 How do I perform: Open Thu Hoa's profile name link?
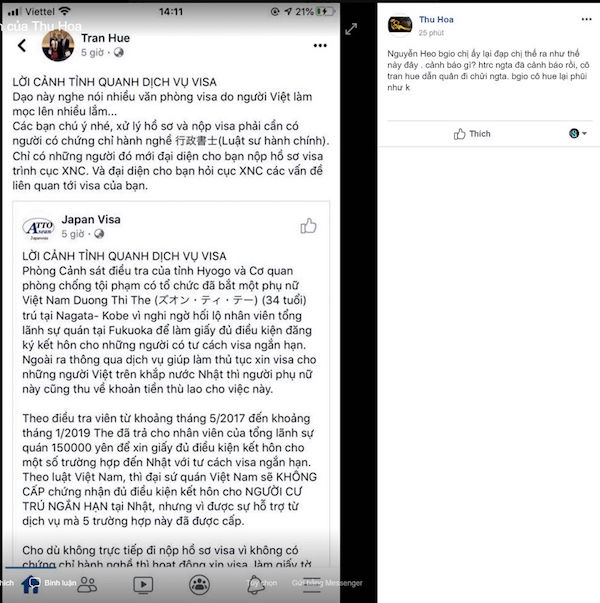click(436, 20)
